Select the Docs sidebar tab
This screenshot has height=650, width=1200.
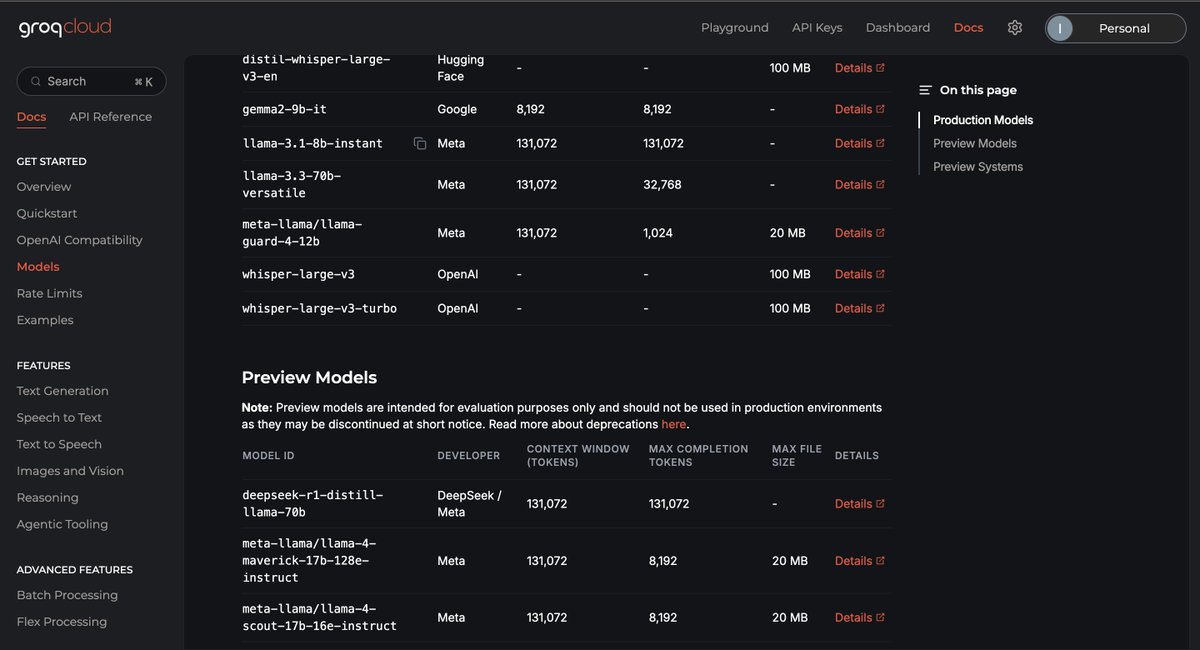[x=32, y=117]
